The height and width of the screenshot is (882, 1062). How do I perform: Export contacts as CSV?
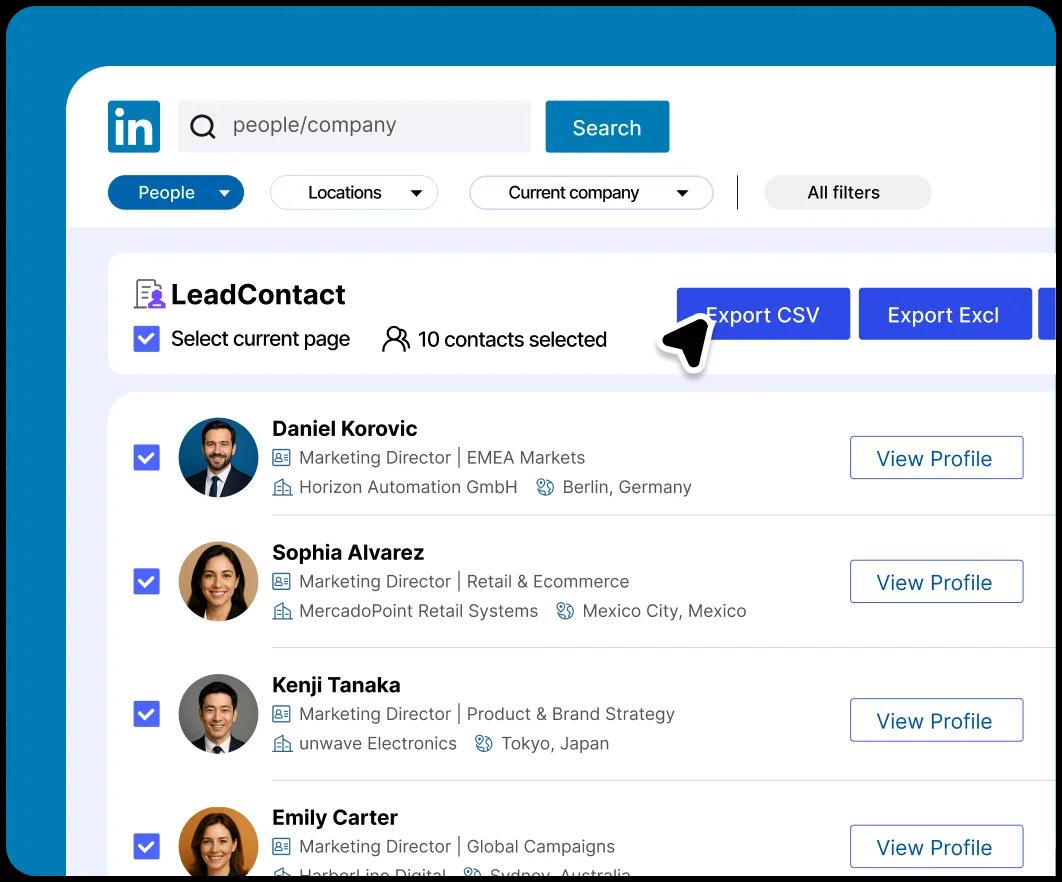(763, 314)
